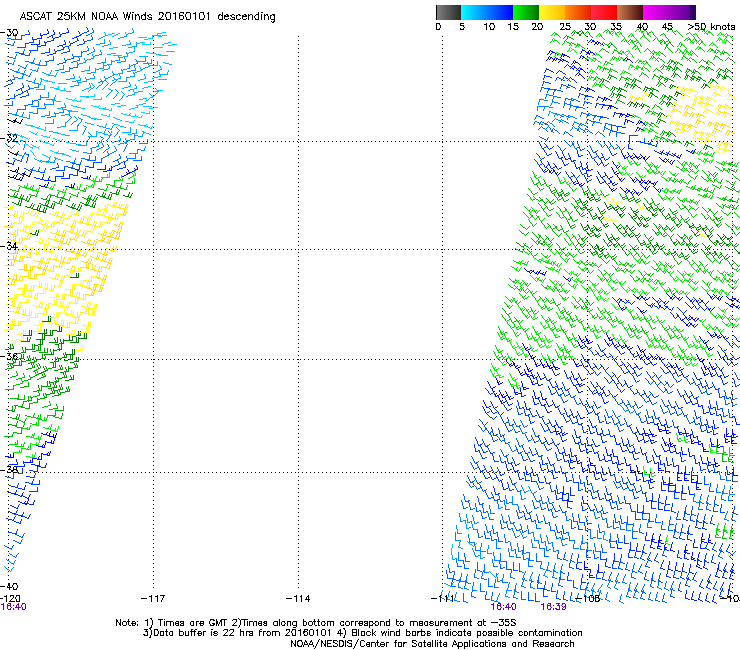Click the gray 0-5 knots color segment
Image resolution: width=740 pixels, height=650 pixels.
click(x=448, y=12)
